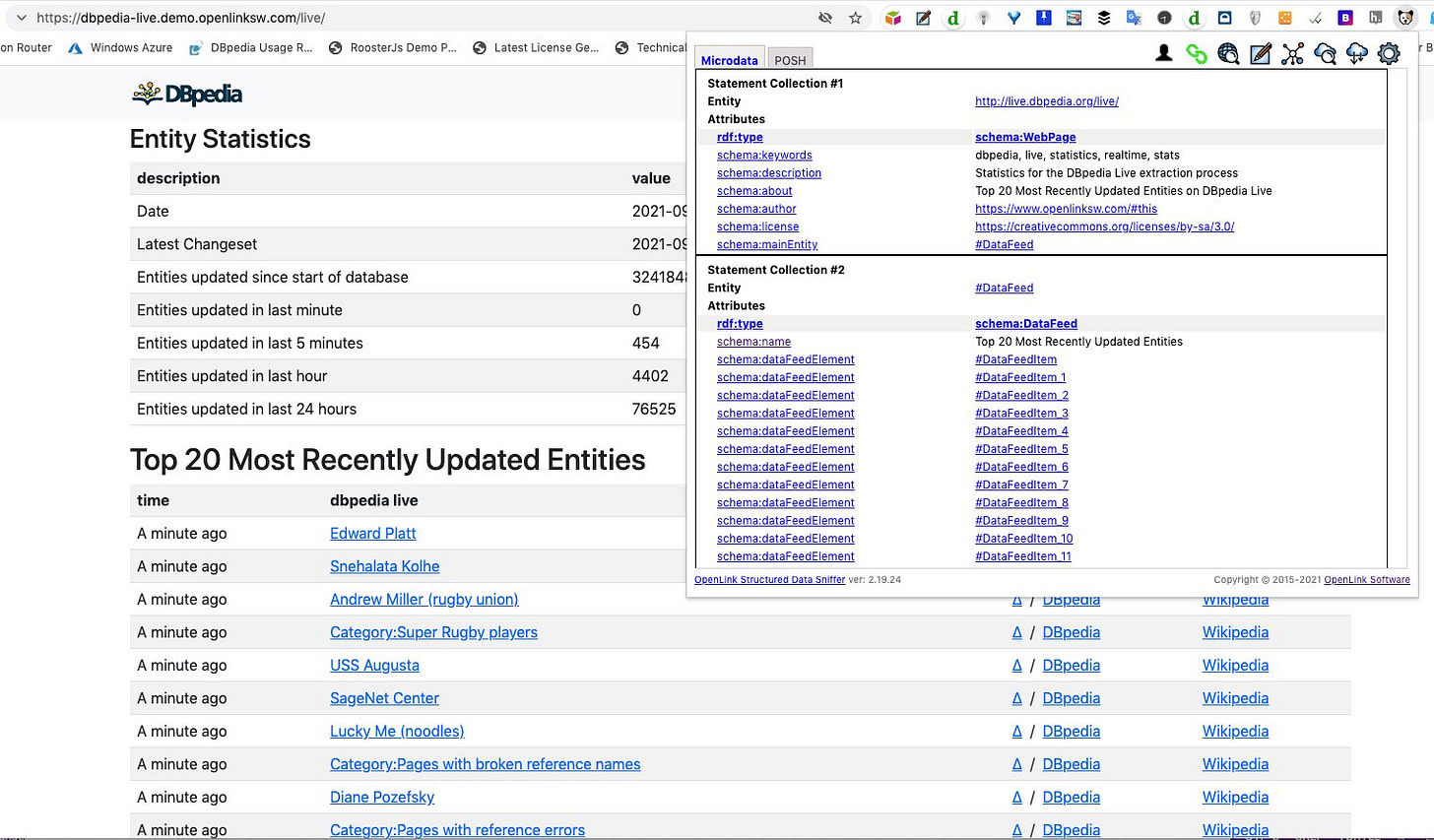Click the delta link in USS Augusta row

(x=1016, y=666)
